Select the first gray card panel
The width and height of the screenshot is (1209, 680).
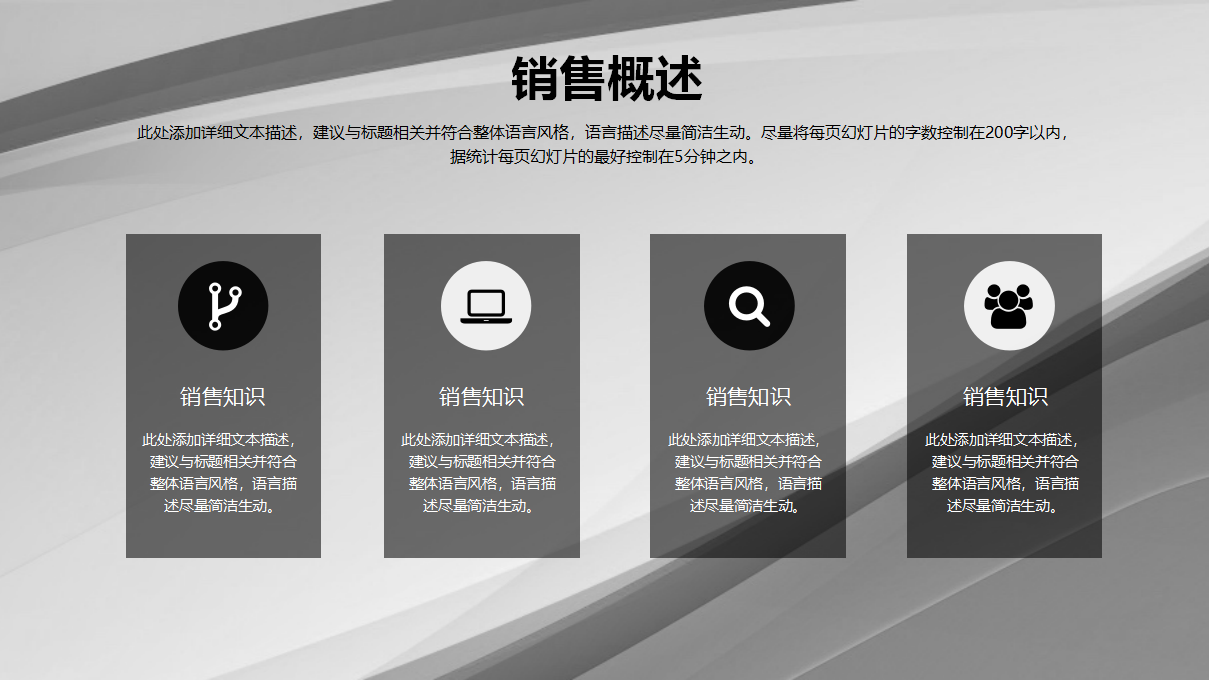click(x=222, y=530)
